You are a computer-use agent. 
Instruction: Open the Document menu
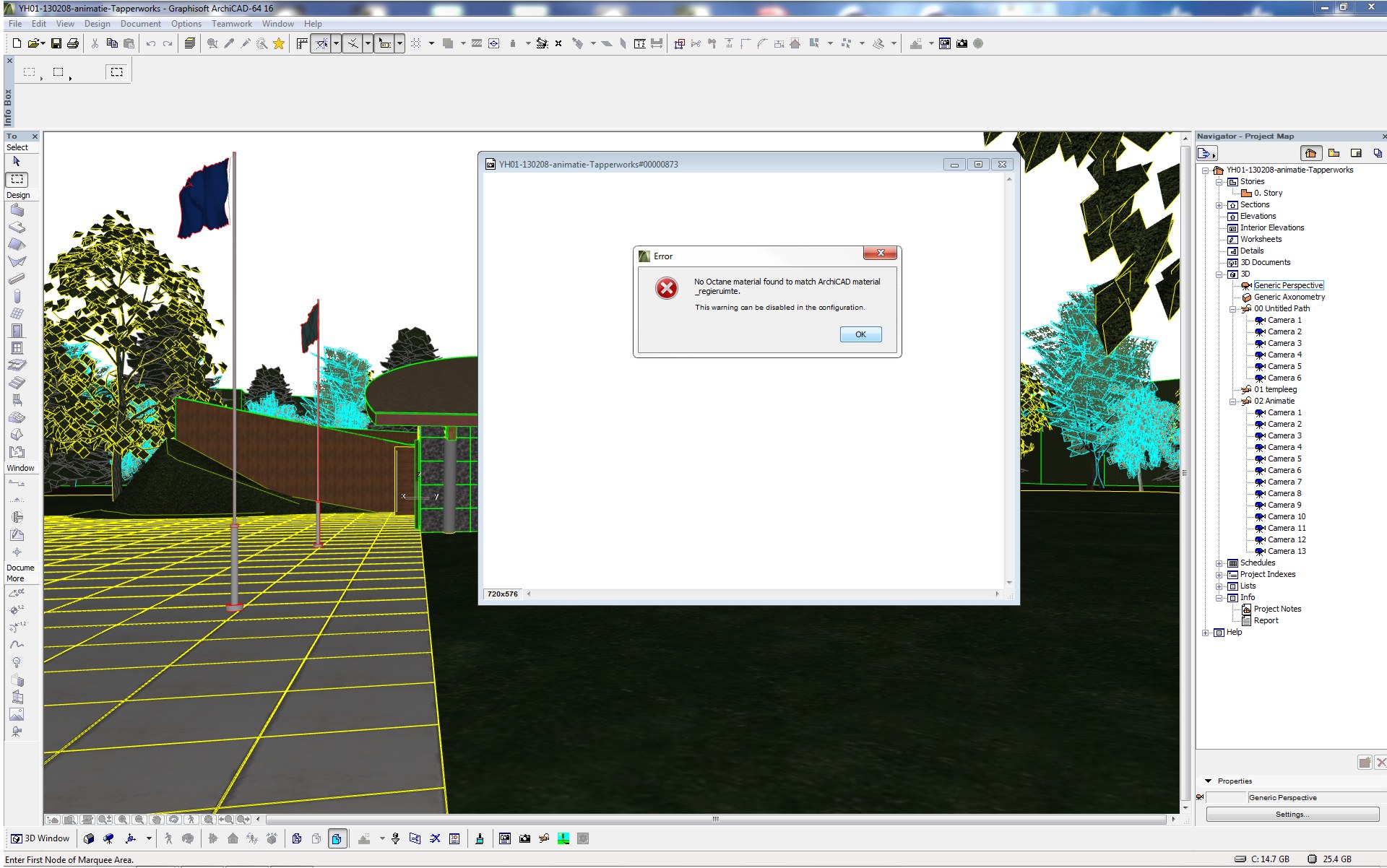[x=140, y=24]
